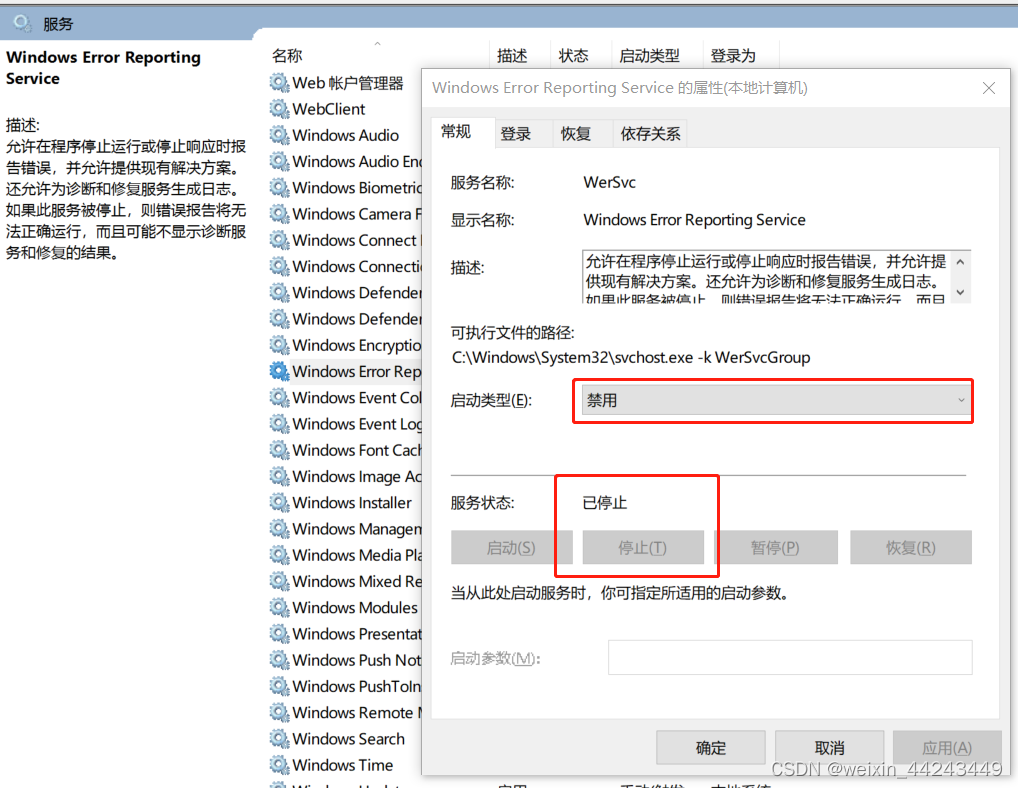Click the gear icon beside WebClient

point(279,108)
